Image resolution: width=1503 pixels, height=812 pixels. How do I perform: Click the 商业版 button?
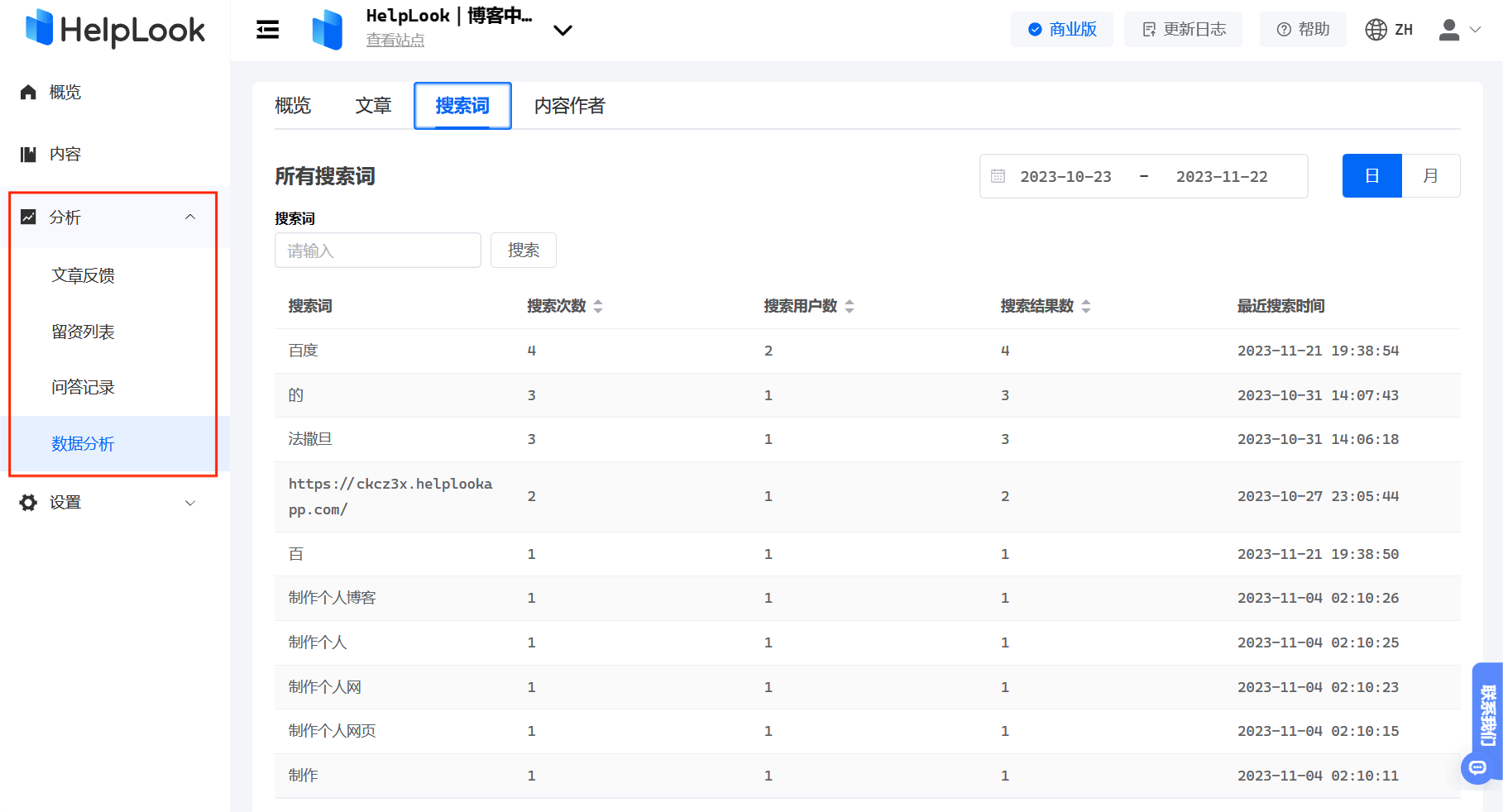[1062, 30]
